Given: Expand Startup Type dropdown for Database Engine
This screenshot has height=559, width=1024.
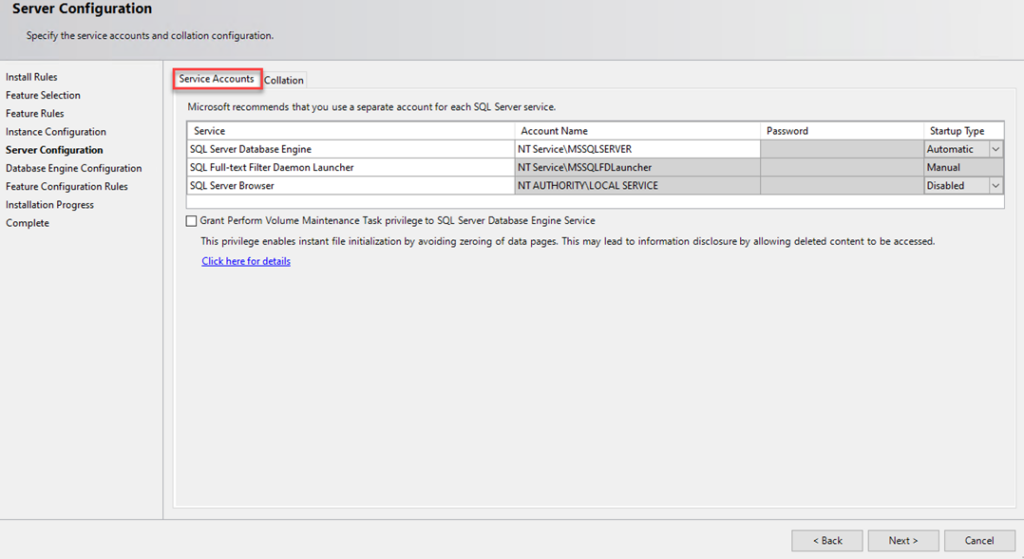Looking at the screenshot, I should tap(996, 150).
